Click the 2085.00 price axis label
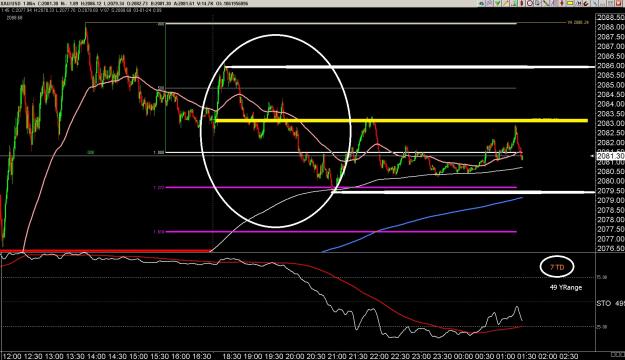The image size is (625, 360). coord(610,85)
